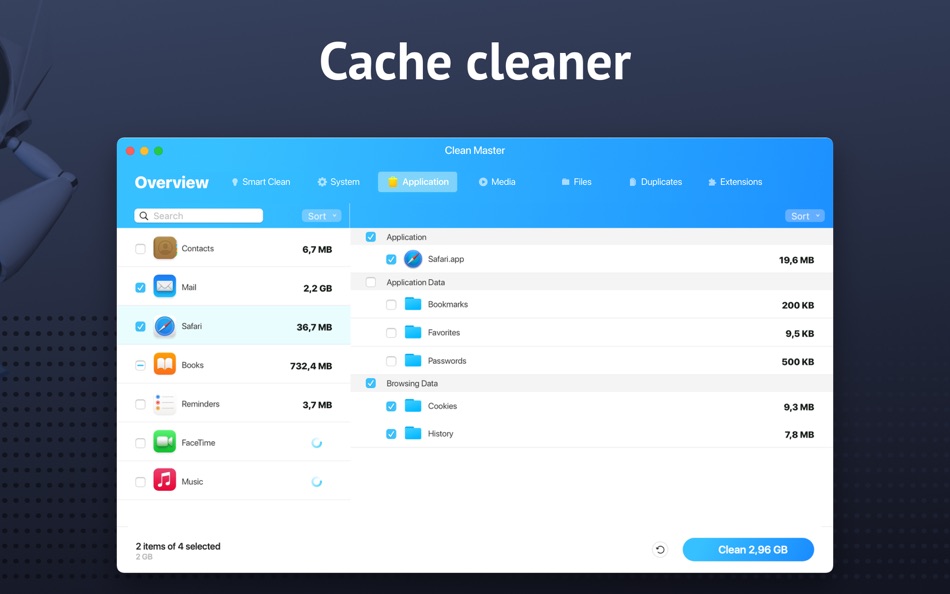950x594 pixels.
Task: Click the Reminders app icon
Action: point(165,404)
